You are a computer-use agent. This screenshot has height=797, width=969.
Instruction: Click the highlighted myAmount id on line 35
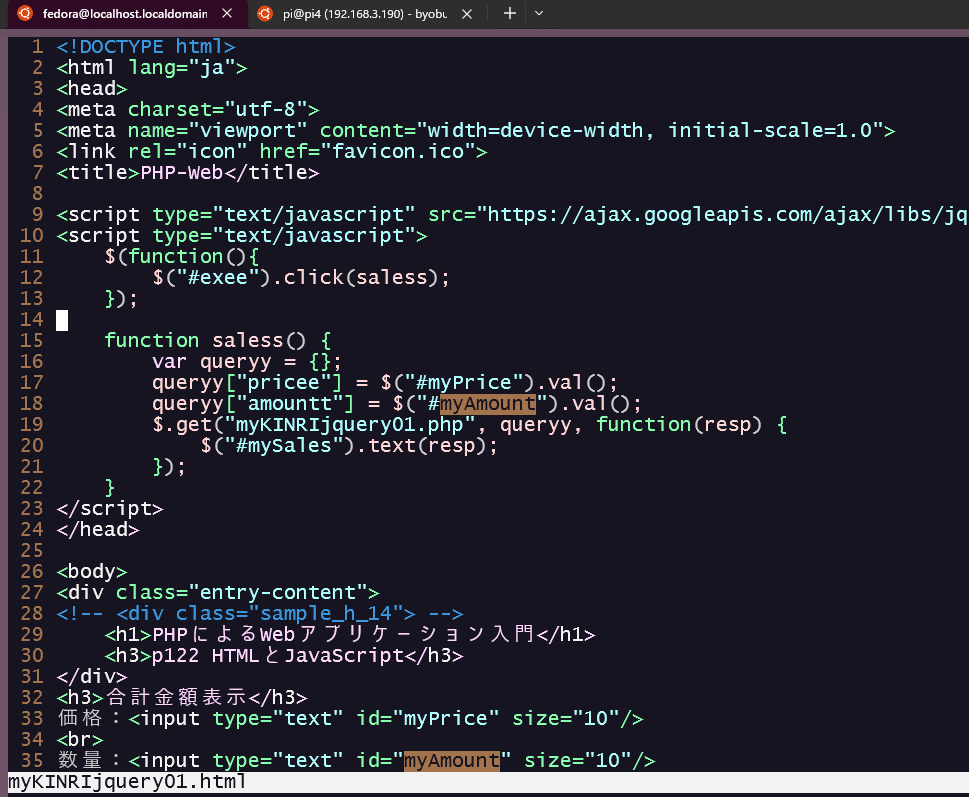451,760
